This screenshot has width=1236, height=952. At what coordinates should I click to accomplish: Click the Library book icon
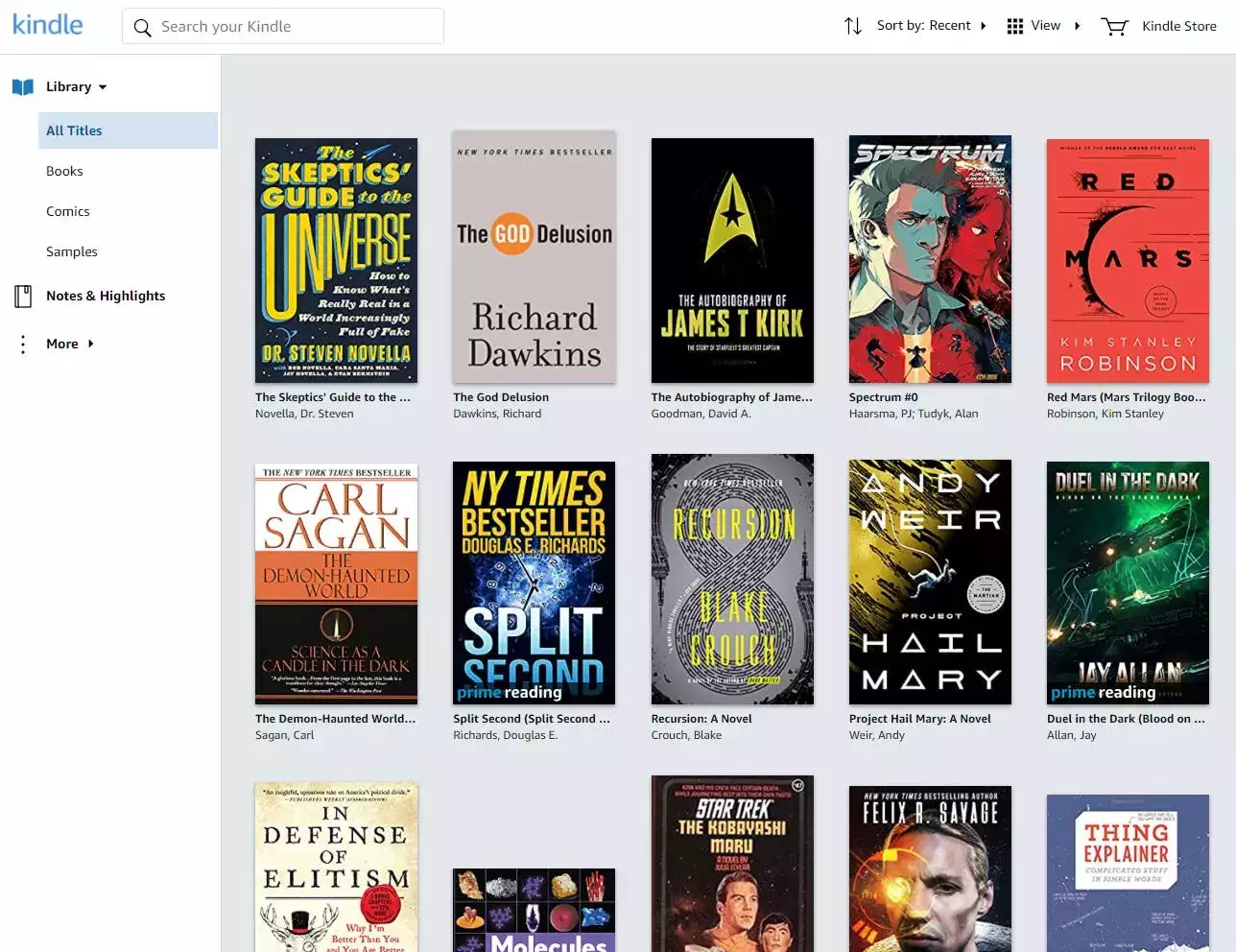point(23,86)
